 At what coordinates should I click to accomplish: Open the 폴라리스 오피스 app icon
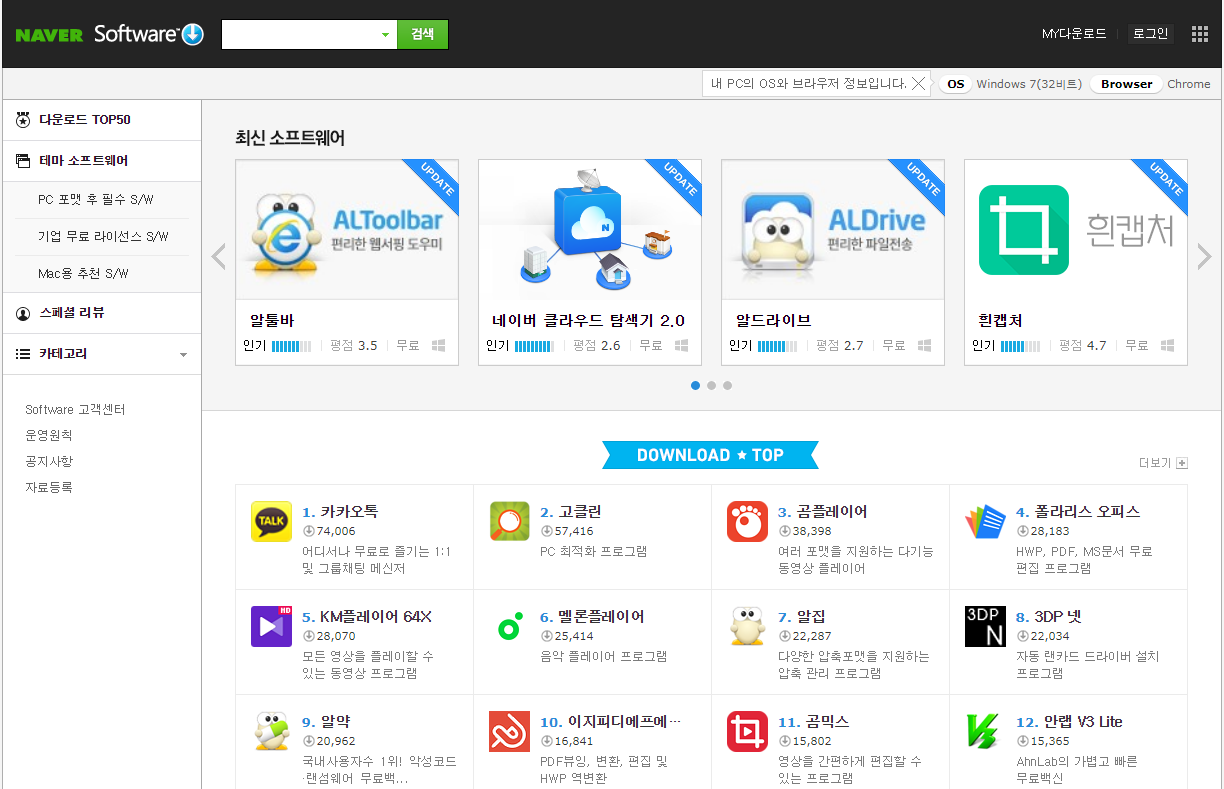(985, 522)
